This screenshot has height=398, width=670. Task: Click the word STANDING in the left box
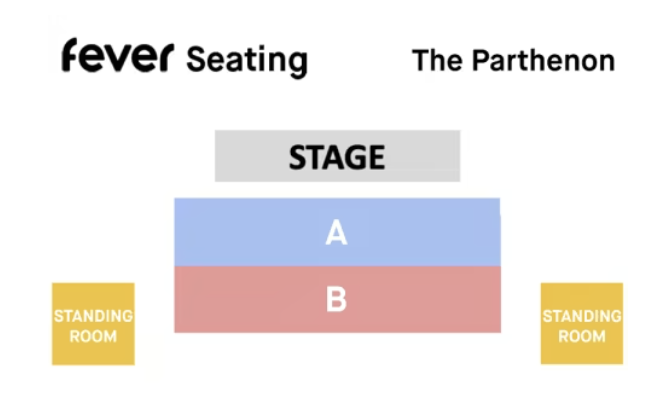click(x=93, y=316)
